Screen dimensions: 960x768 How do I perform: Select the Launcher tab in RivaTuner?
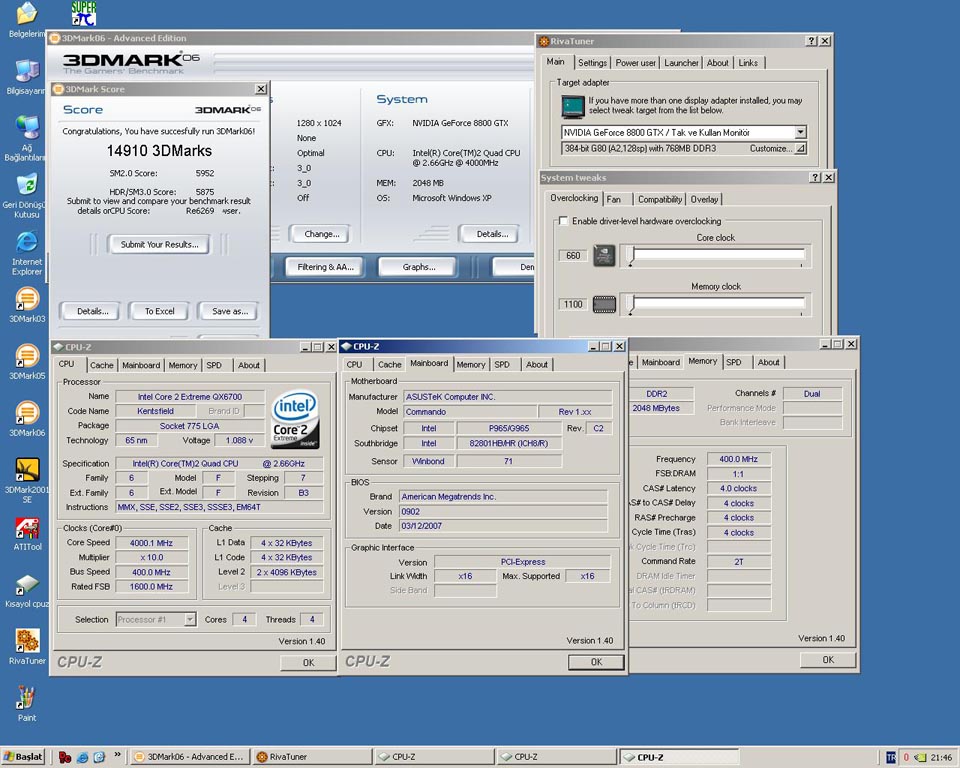(x=681, y=62)
